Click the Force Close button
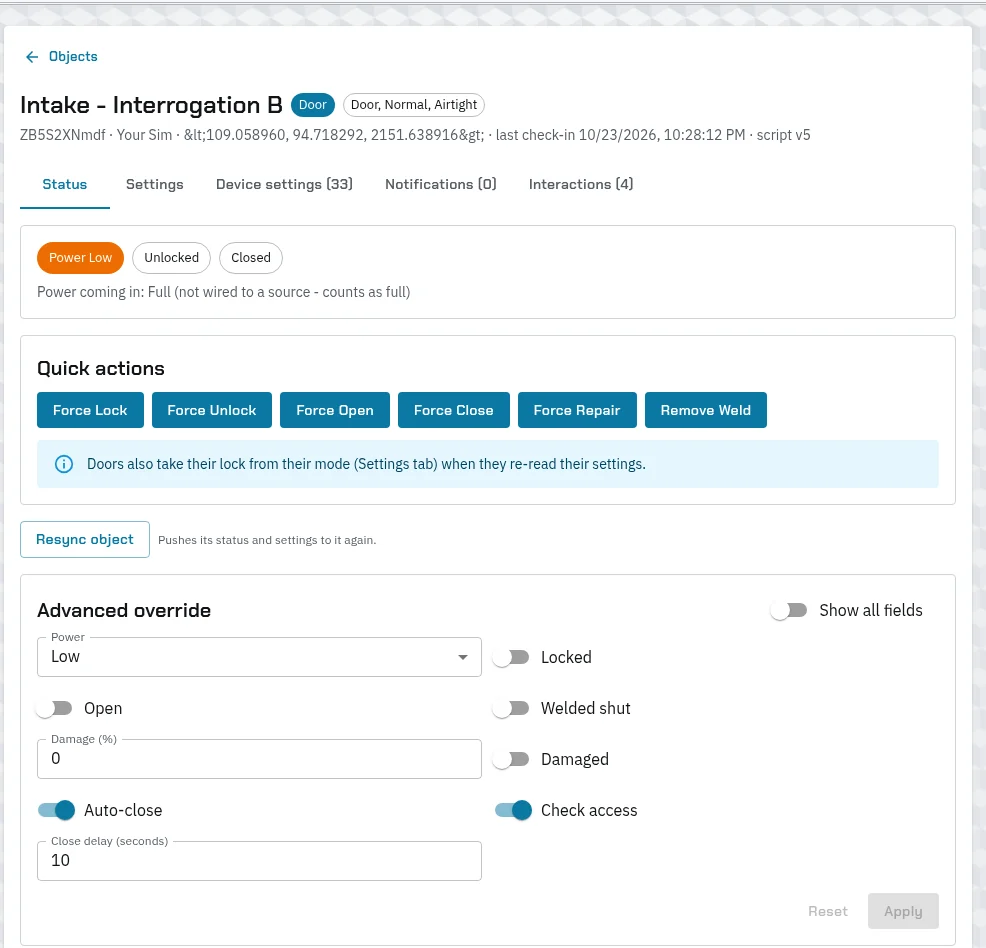 point(453,411)
